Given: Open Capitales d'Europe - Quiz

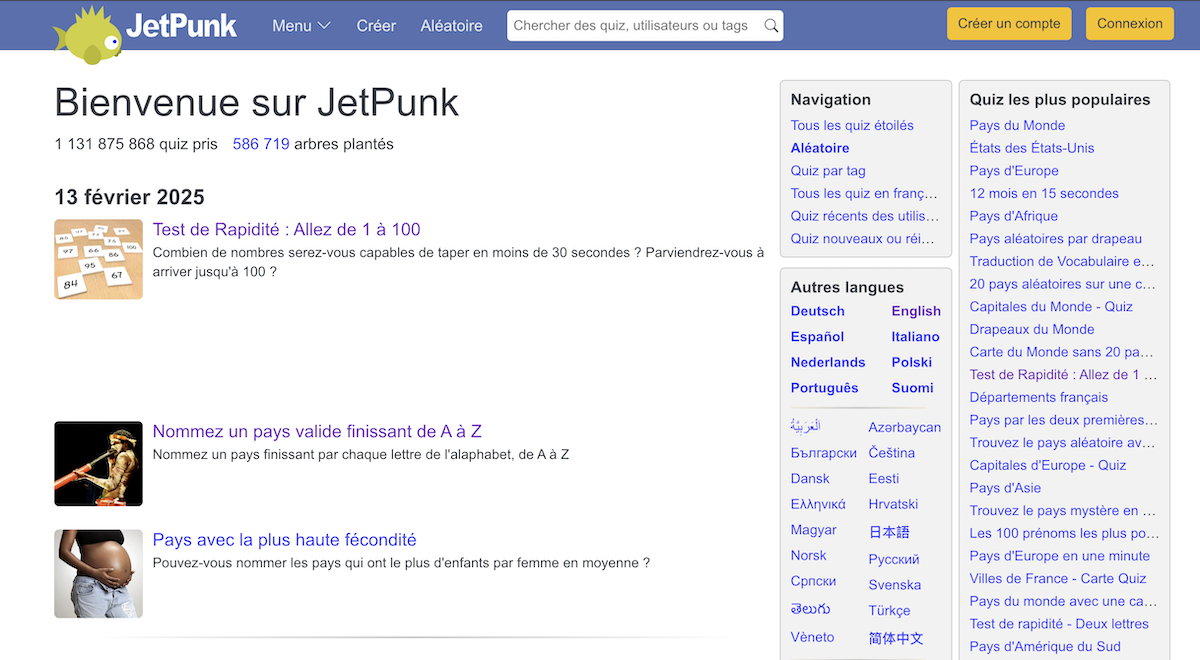Looking at the screenshot, I should (x=1048, y=465).
